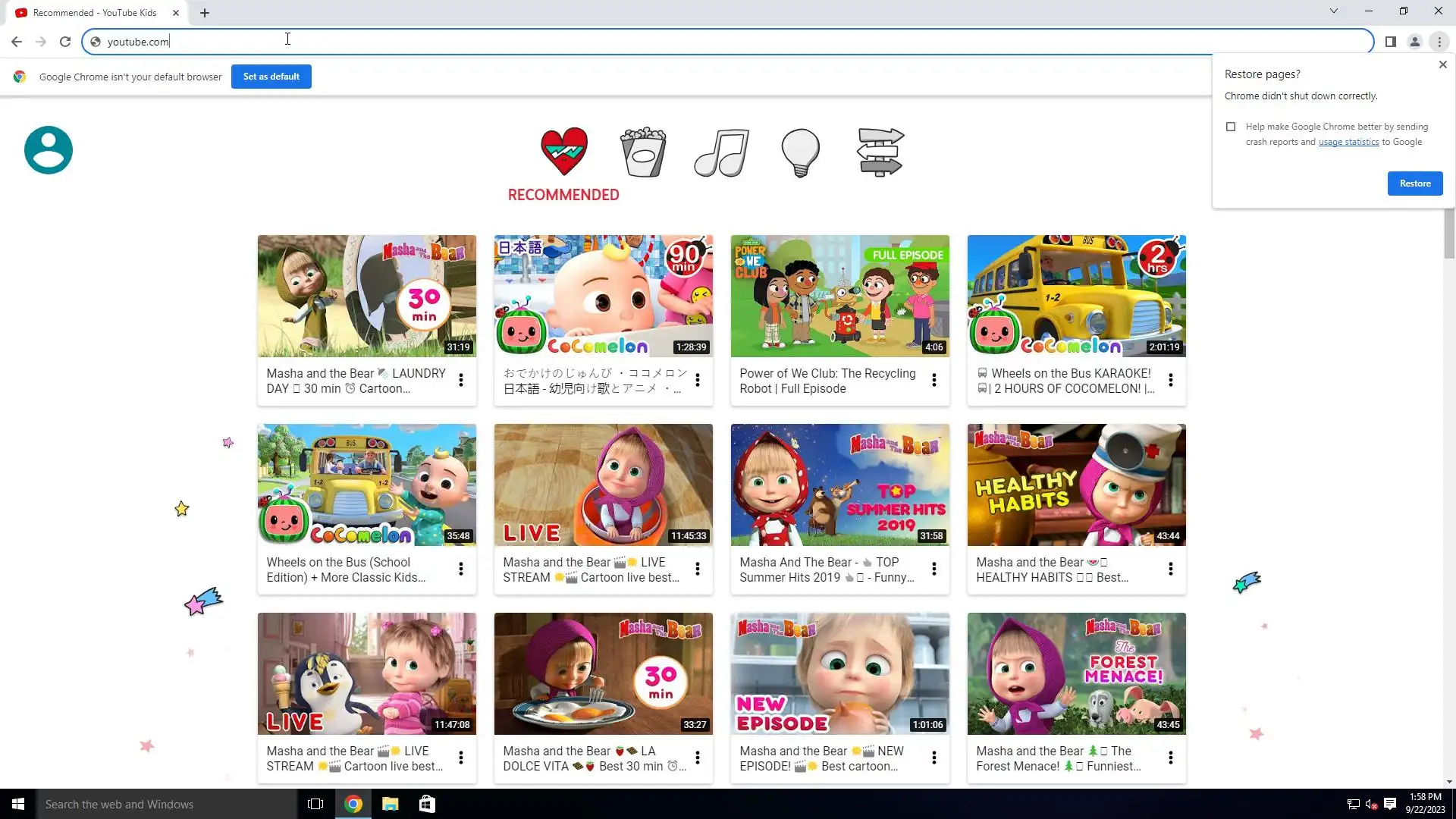Open the Learning lightbulb category icon
The height and width of the screenshot is (819, 1456).
(800, 152)
